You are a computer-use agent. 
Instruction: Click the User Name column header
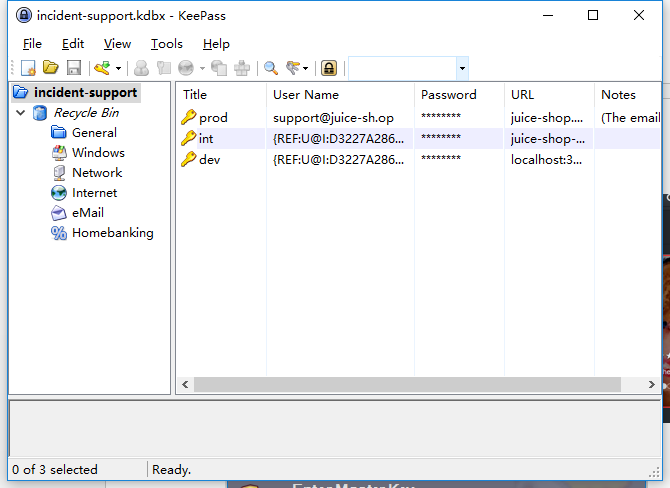[x=340, y=94]
